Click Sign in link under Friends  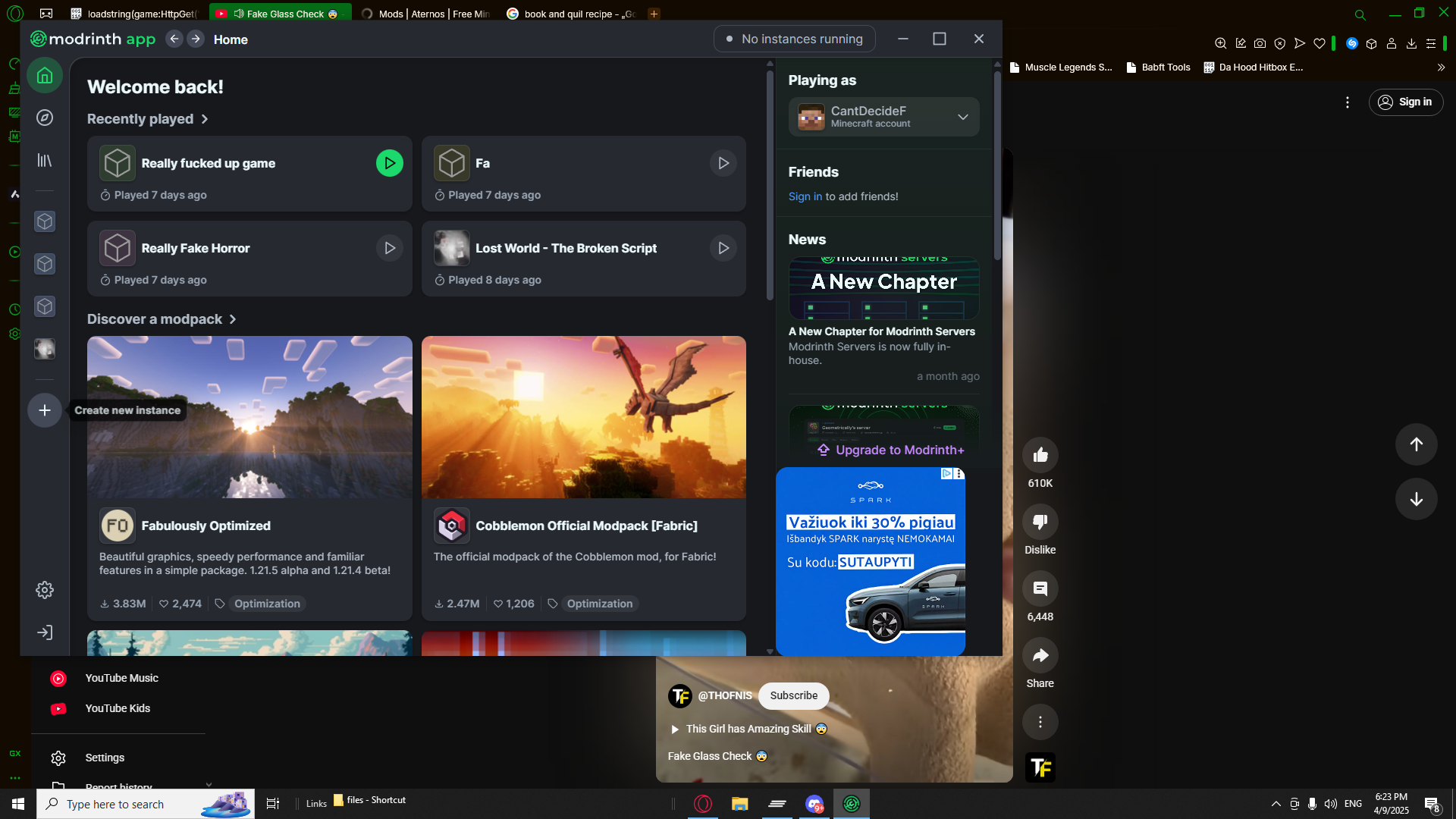(x=805, y=196)
